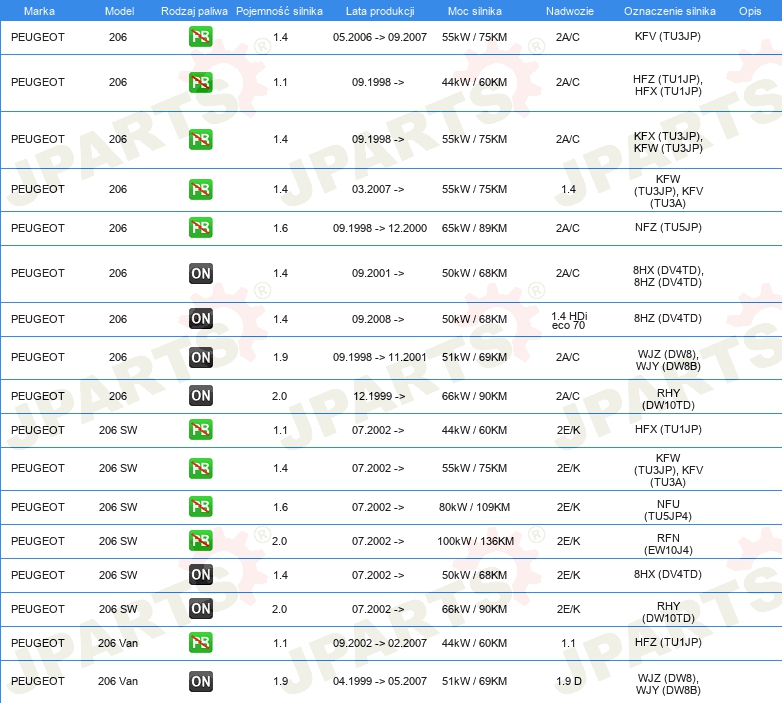Viewport: 782px width, 703px height.
Task: Click production dates 09.1998 -> 11.2001 cell
Action: point(380,357)
